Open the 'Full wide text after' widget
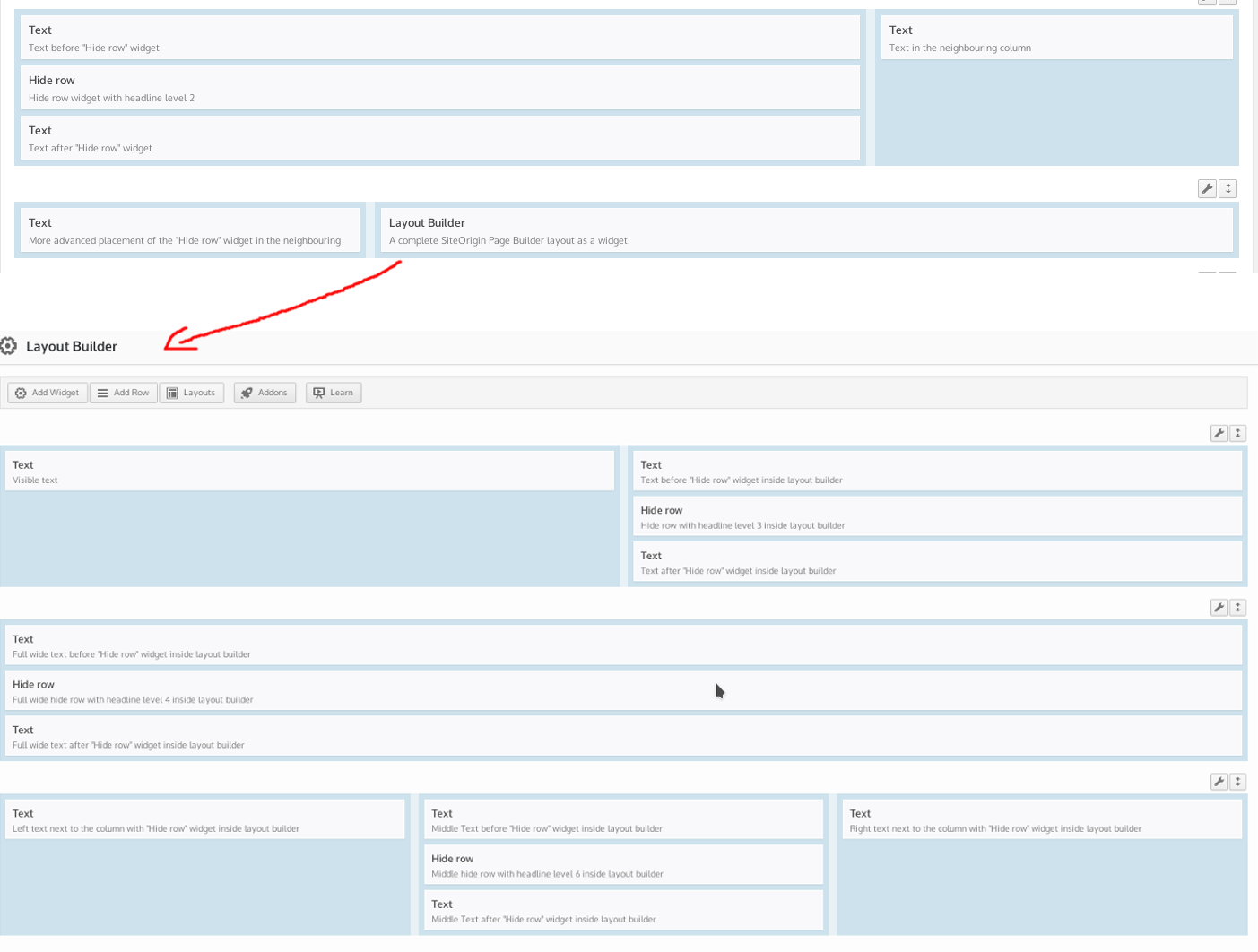This screenshot has height=952, width=1258. [x=623, y=736]
